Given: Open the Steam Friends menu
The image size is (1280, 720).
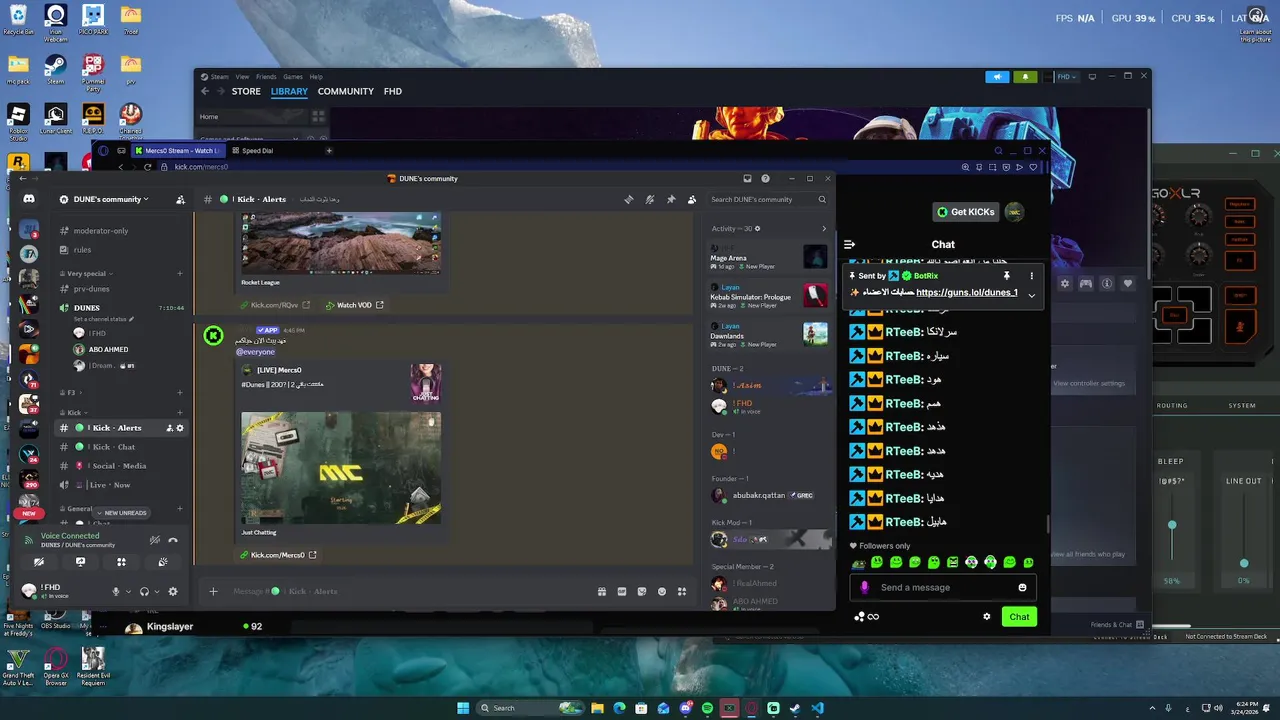Looking at the screenshot, I should [x=266, y=77].
